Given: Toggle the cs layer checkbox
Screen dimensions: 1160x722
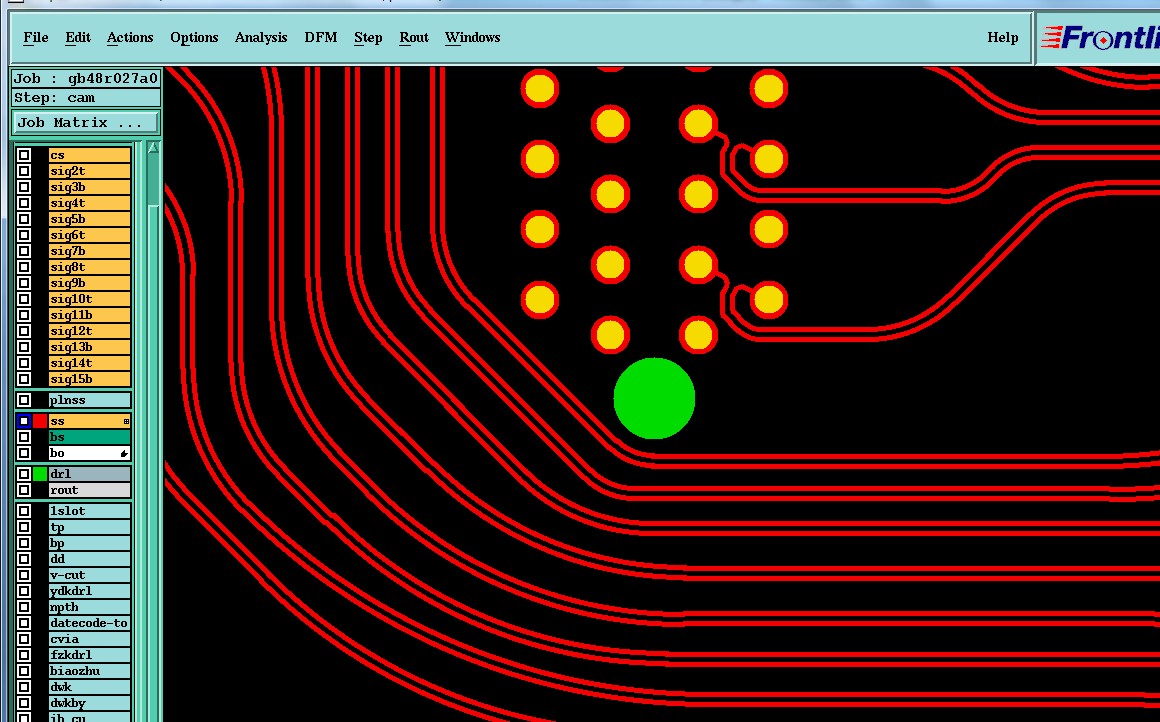Looking at the screenshot, I should pos(24,155).
